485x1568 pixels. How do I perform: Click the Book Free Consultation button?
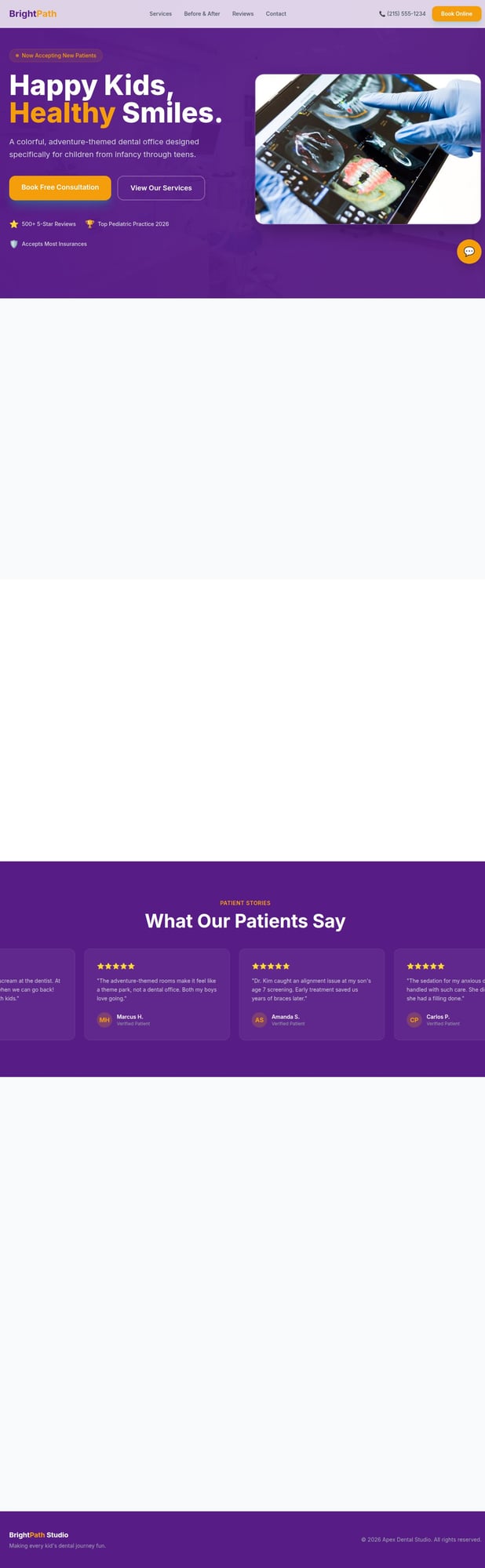tap(59, 188)
